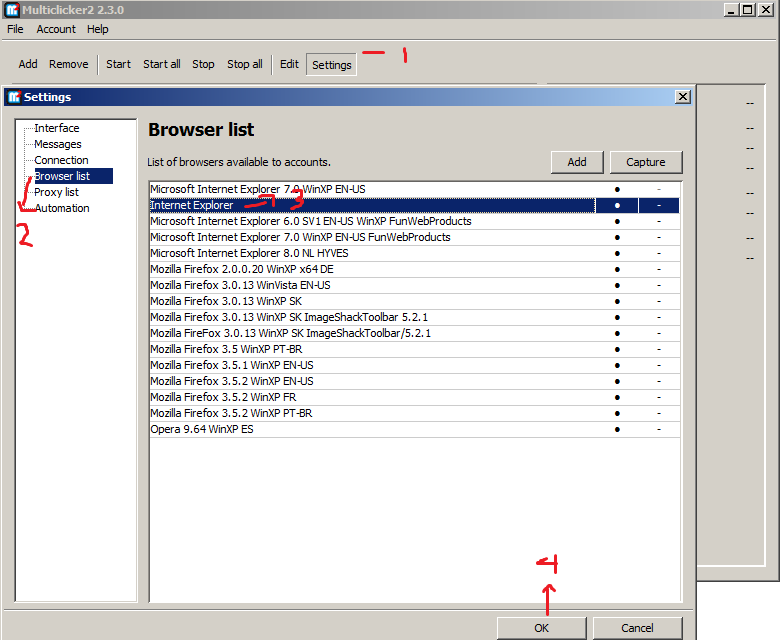This screenshot has height=640, width=780.
Task: Select Internet Explorer 7.0 EN-US FunWebProducts row
Action: point(415,237)
